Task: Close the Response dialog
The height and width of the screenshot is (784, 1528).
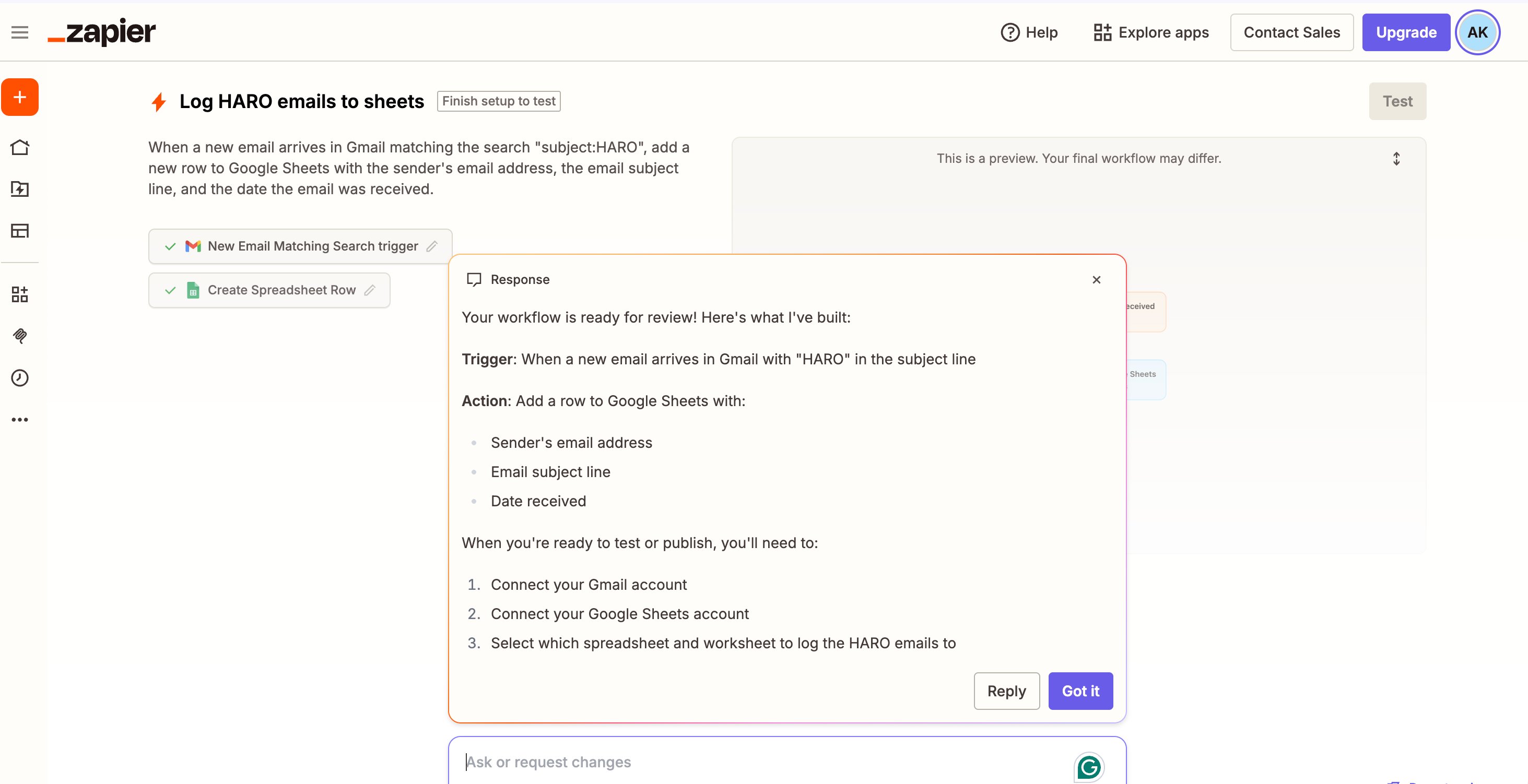Action: click(1096, 279)
